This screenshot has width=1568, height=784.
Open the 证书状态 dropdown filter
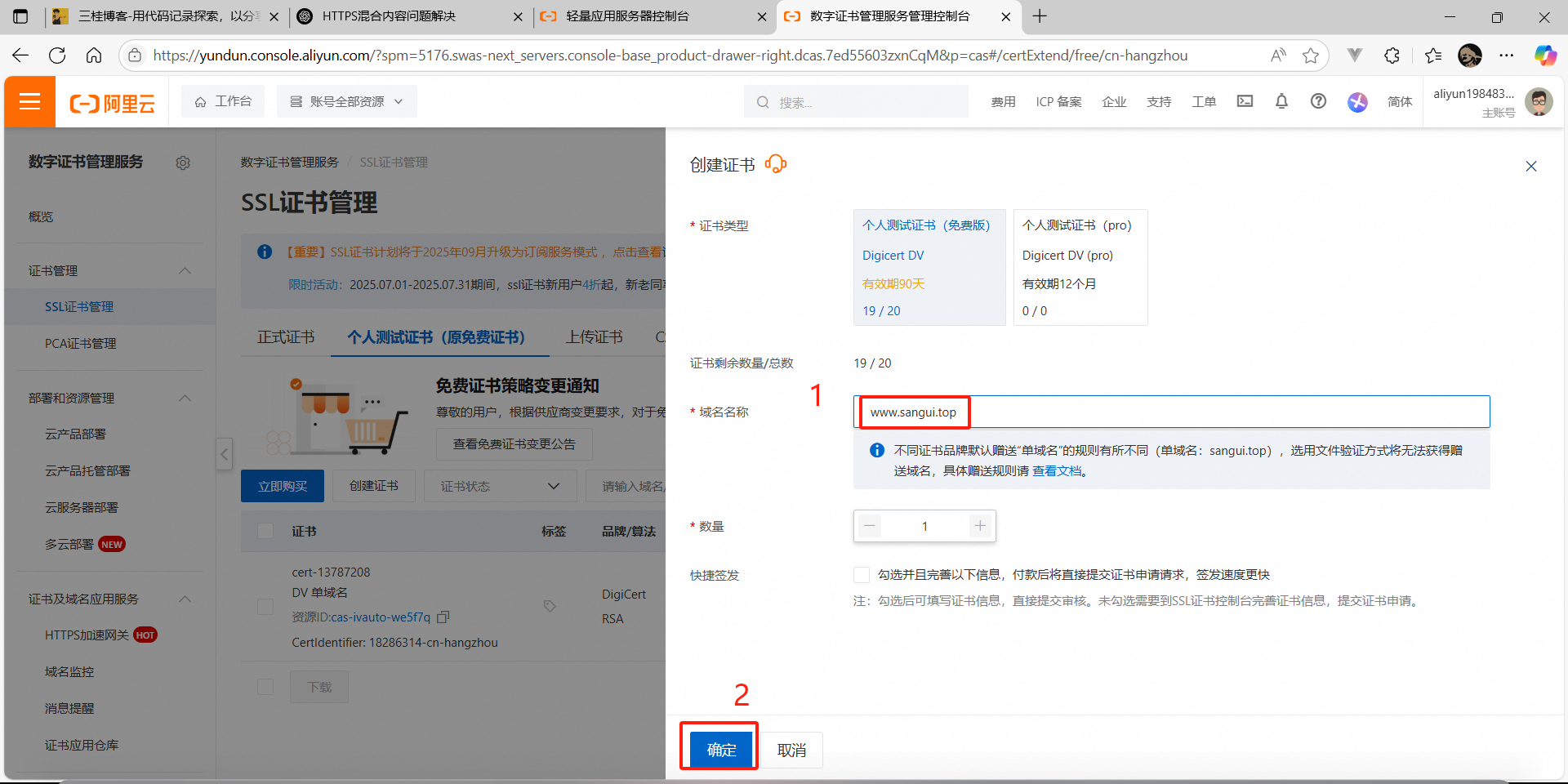coord(500,486)
